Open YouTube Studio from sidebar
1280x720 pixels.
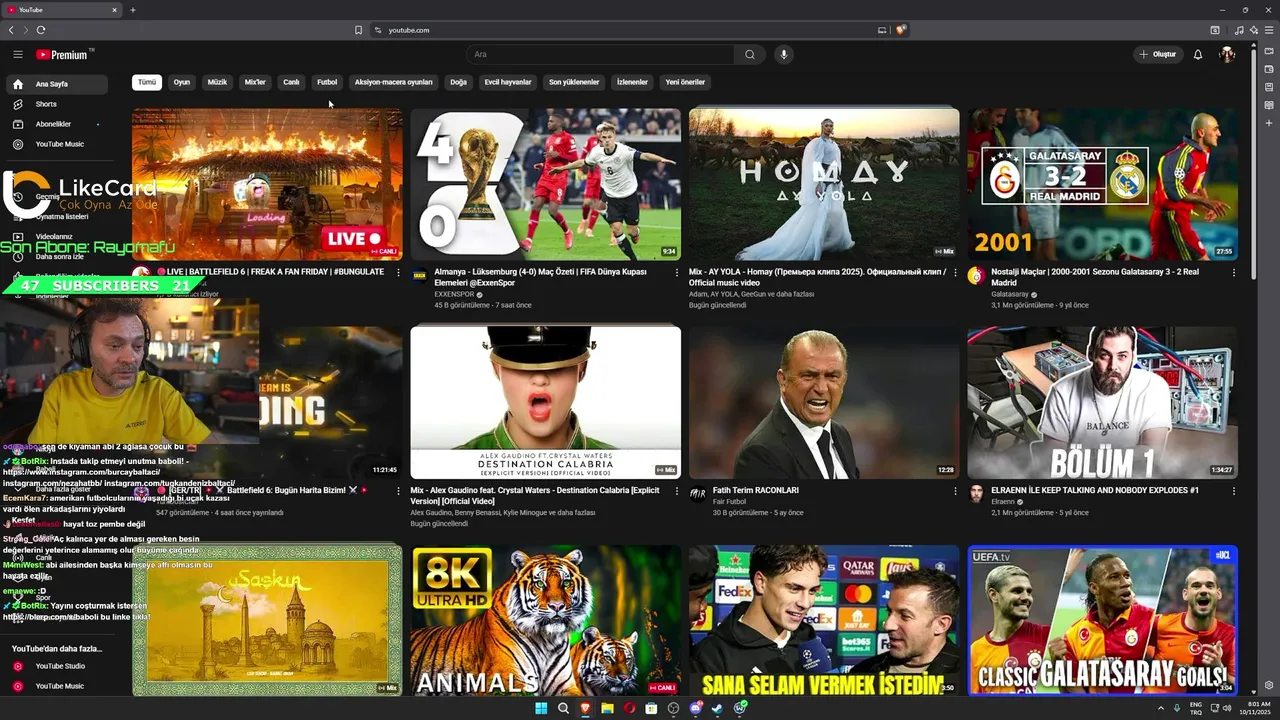(55, 666)
